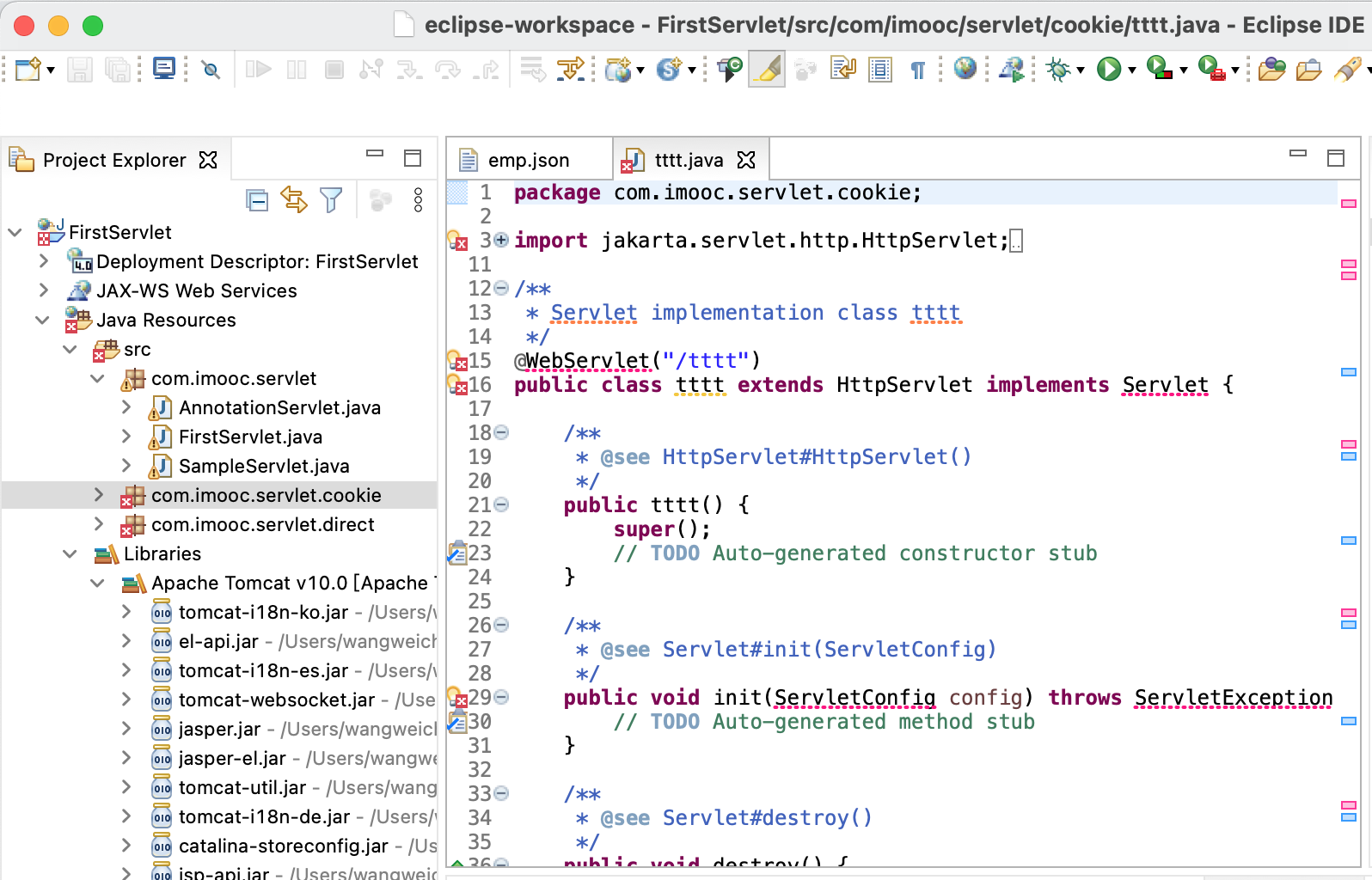Select FirstServlet.java in the tree
The image size is (1372, 880).
pyautogui.click(x=250, y=437)
